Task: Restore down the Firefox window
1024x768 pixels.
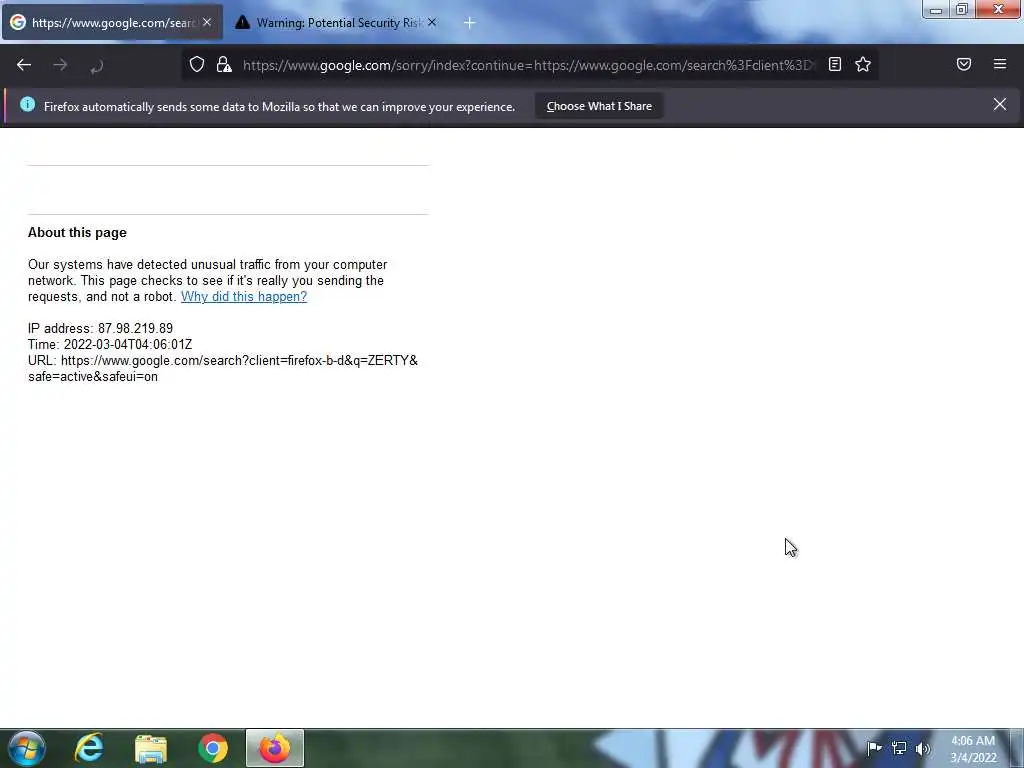Action: 962,10
